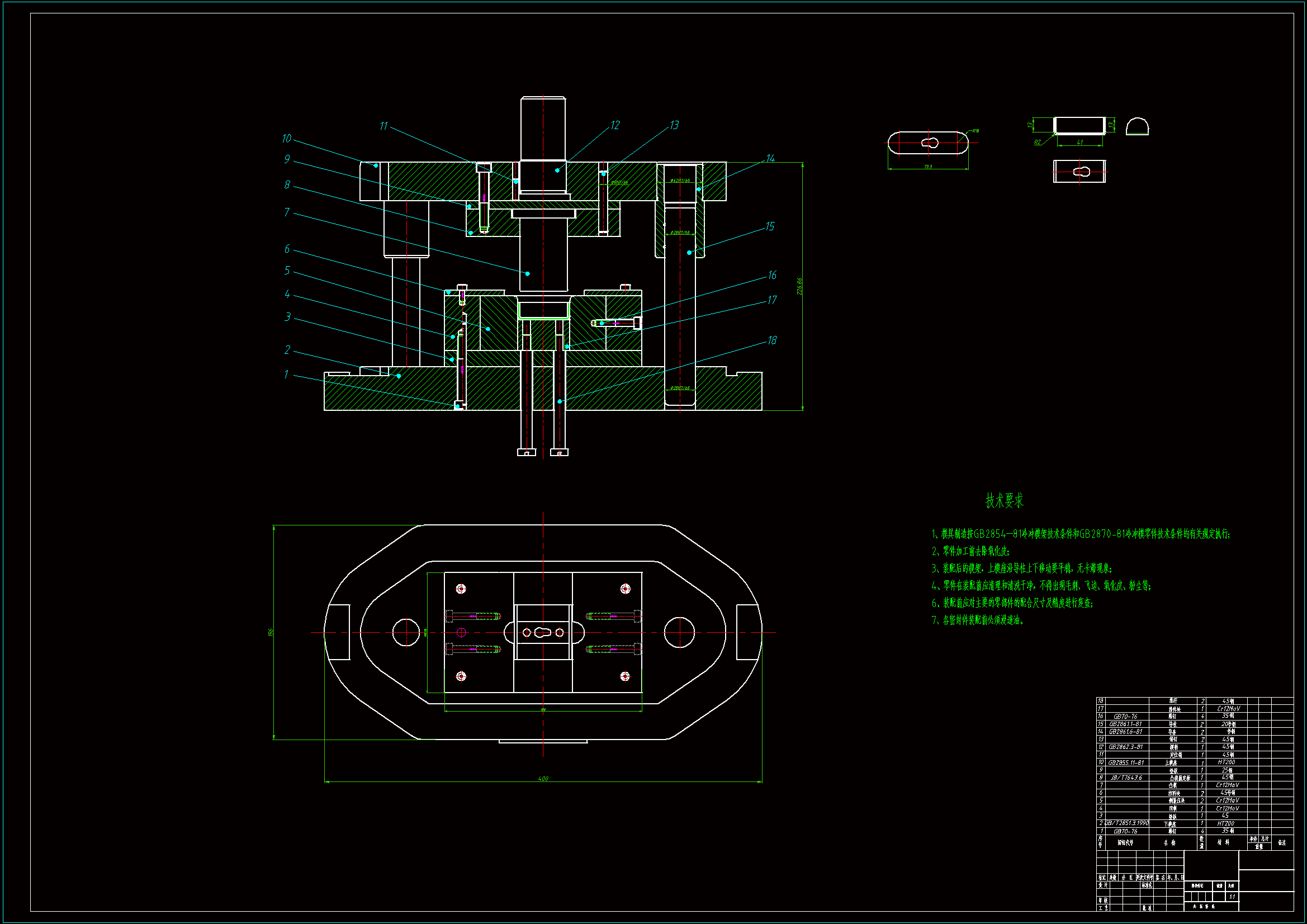This screenshot has height=924, width=1307.
Task: Click the 400 width dimension text
Action: (543, 778)
